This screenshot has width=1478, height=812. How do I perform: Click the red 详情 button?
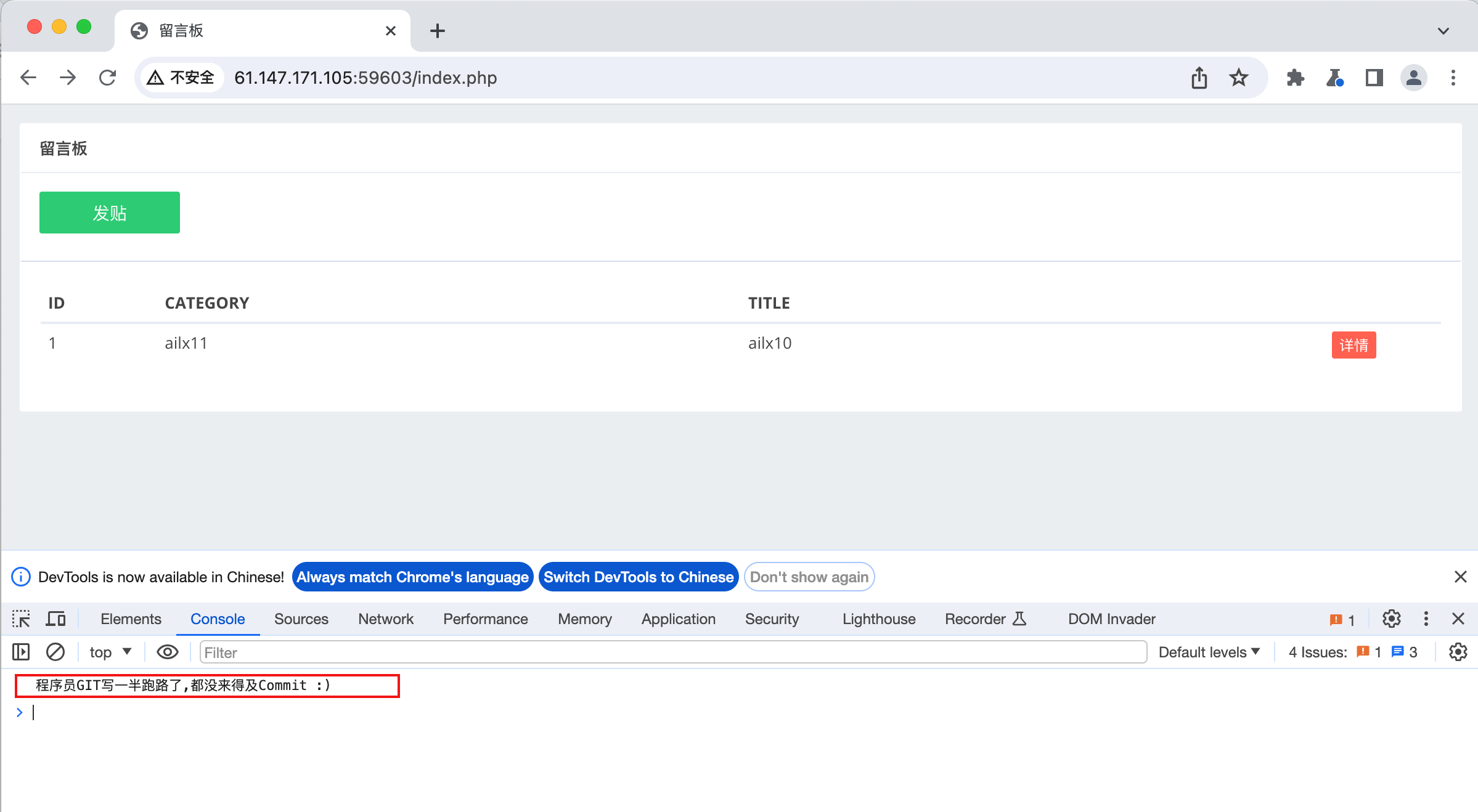(1353, 345)
